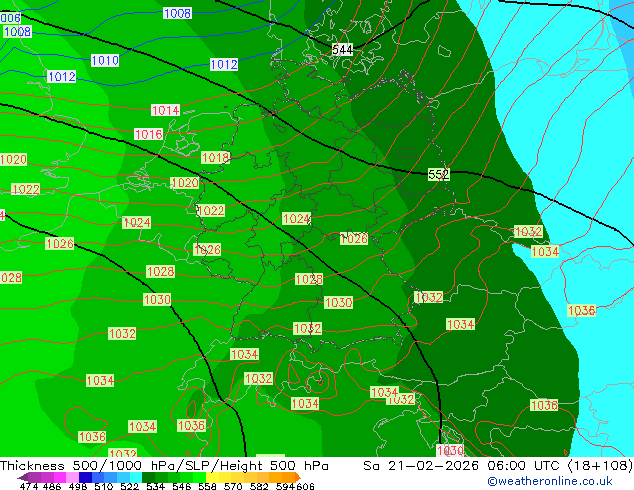Screen dimensions: 634x490
Task: Click the legend value 510
Action: click(104, 486)
